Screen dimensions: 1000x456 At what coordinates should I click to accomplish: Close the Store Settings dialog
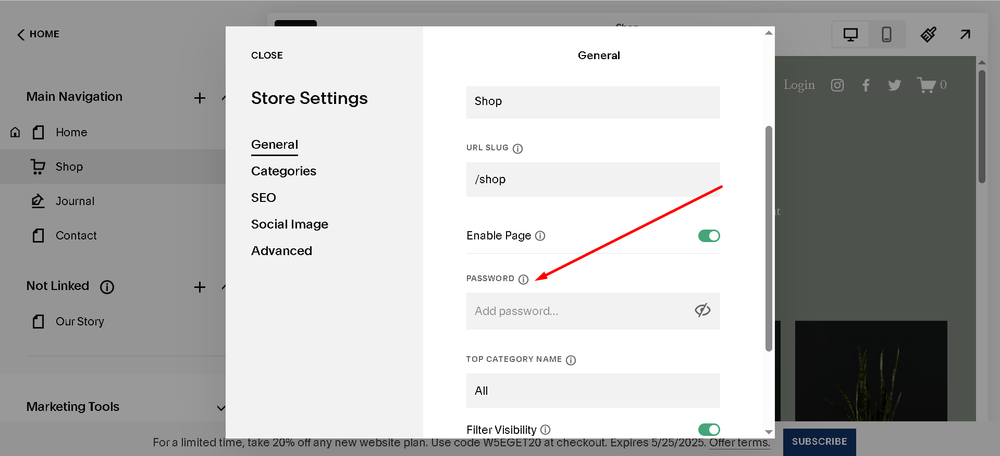[x=267, y=55]
